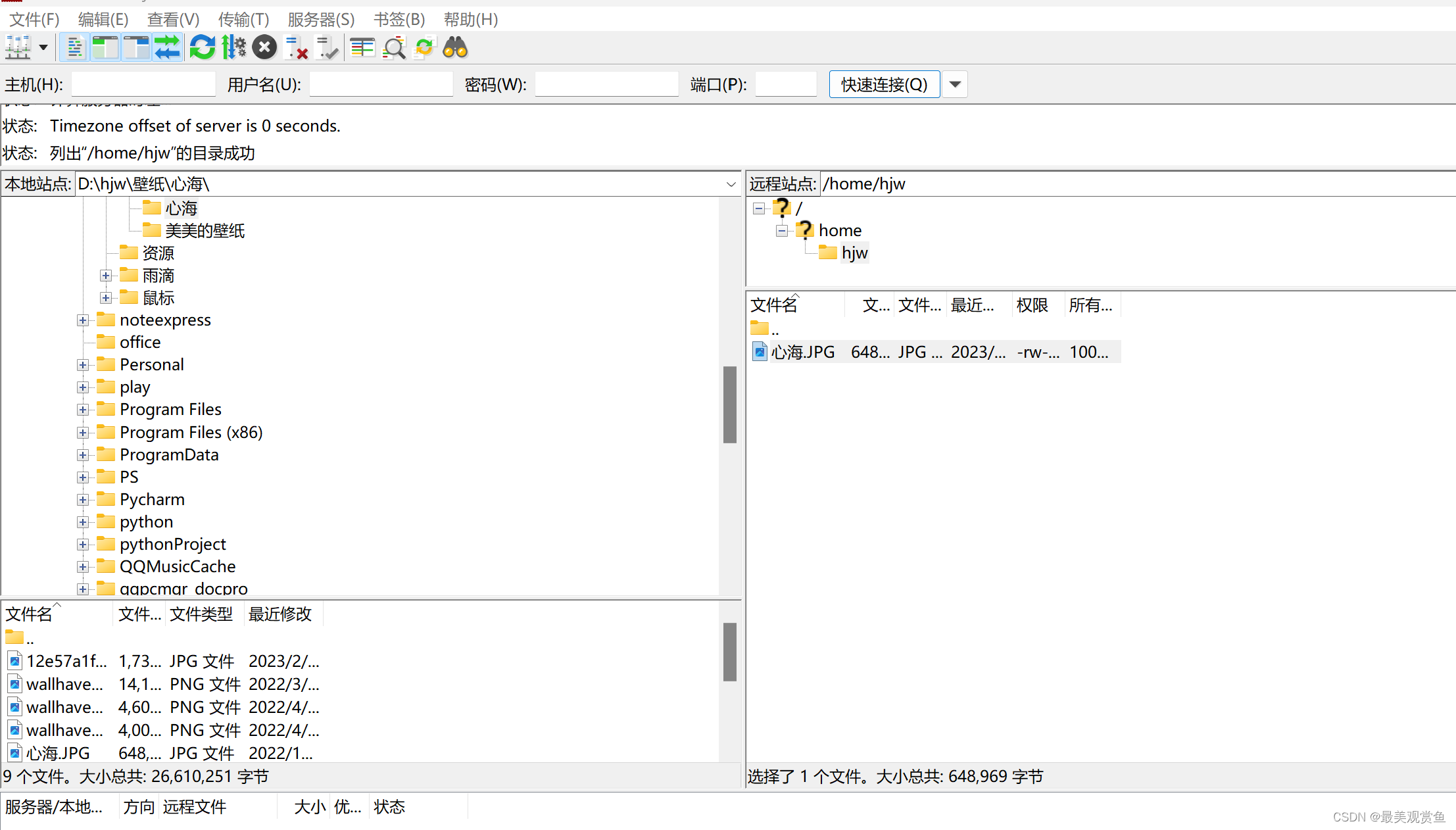Open the quick connect history dropdown
This screenshot has height=830, width=1456.
[955, 84]
